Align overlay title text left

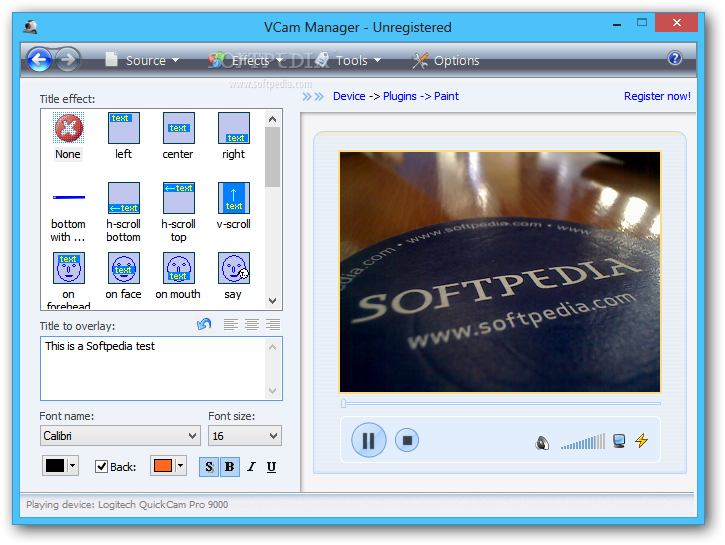231,325
